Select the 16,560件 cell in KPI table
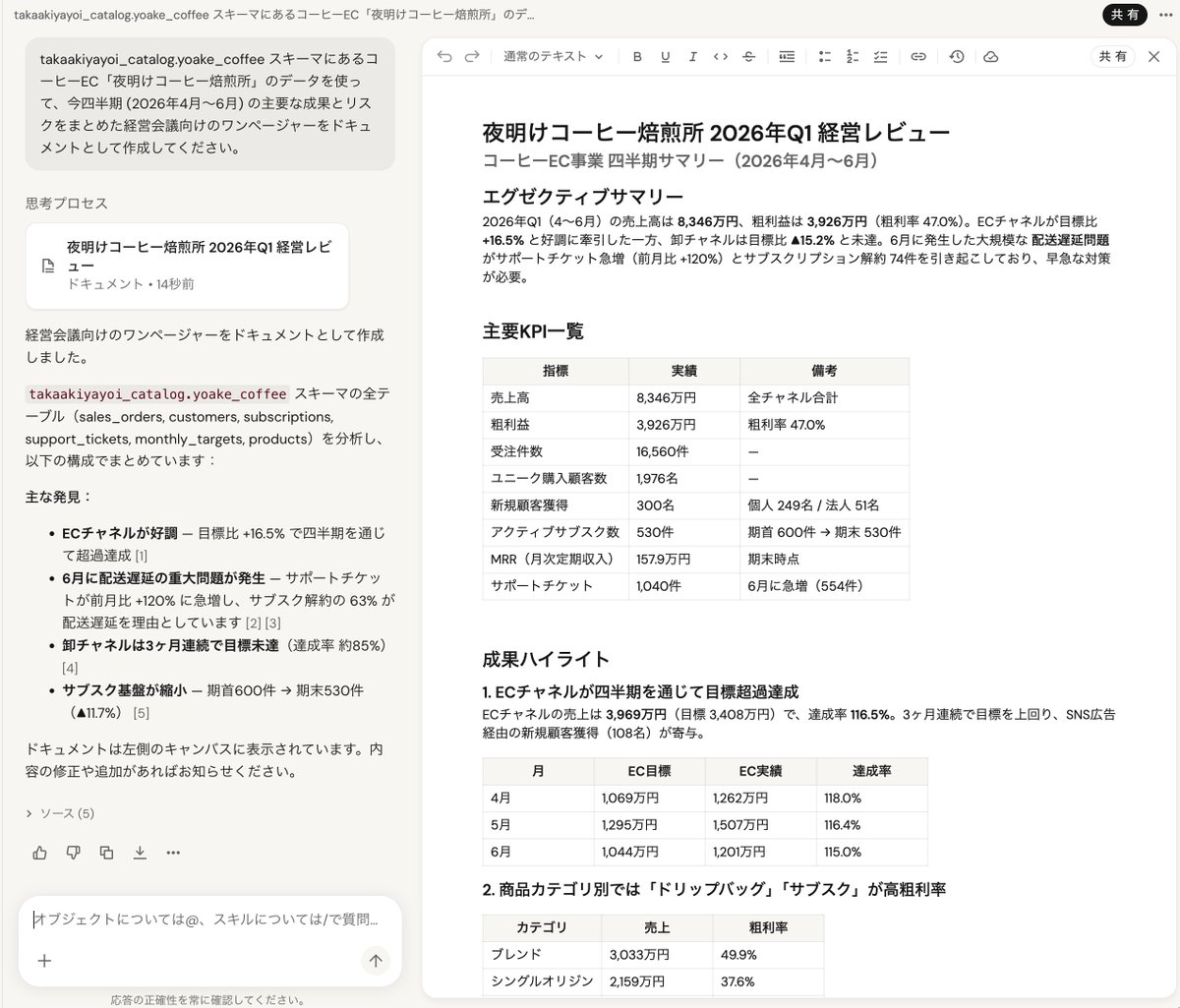The height and width of the screenshot is (1008, 1180). pos(684,451)
